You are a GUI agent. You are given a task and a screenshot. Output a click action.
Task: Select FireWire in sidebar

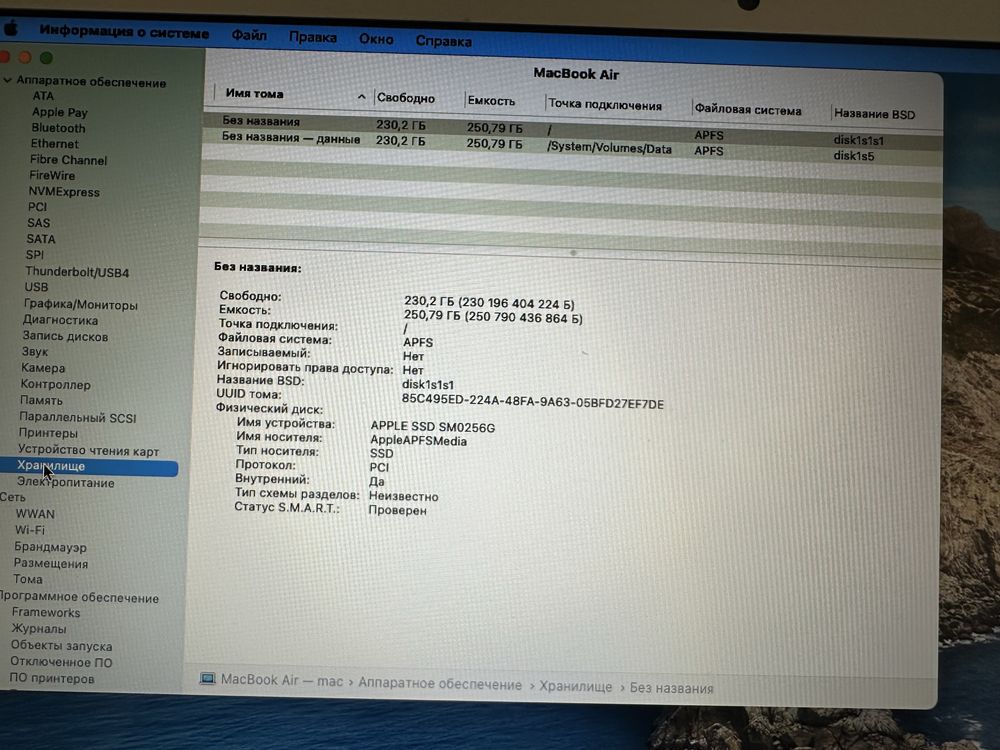pos(52,175)
